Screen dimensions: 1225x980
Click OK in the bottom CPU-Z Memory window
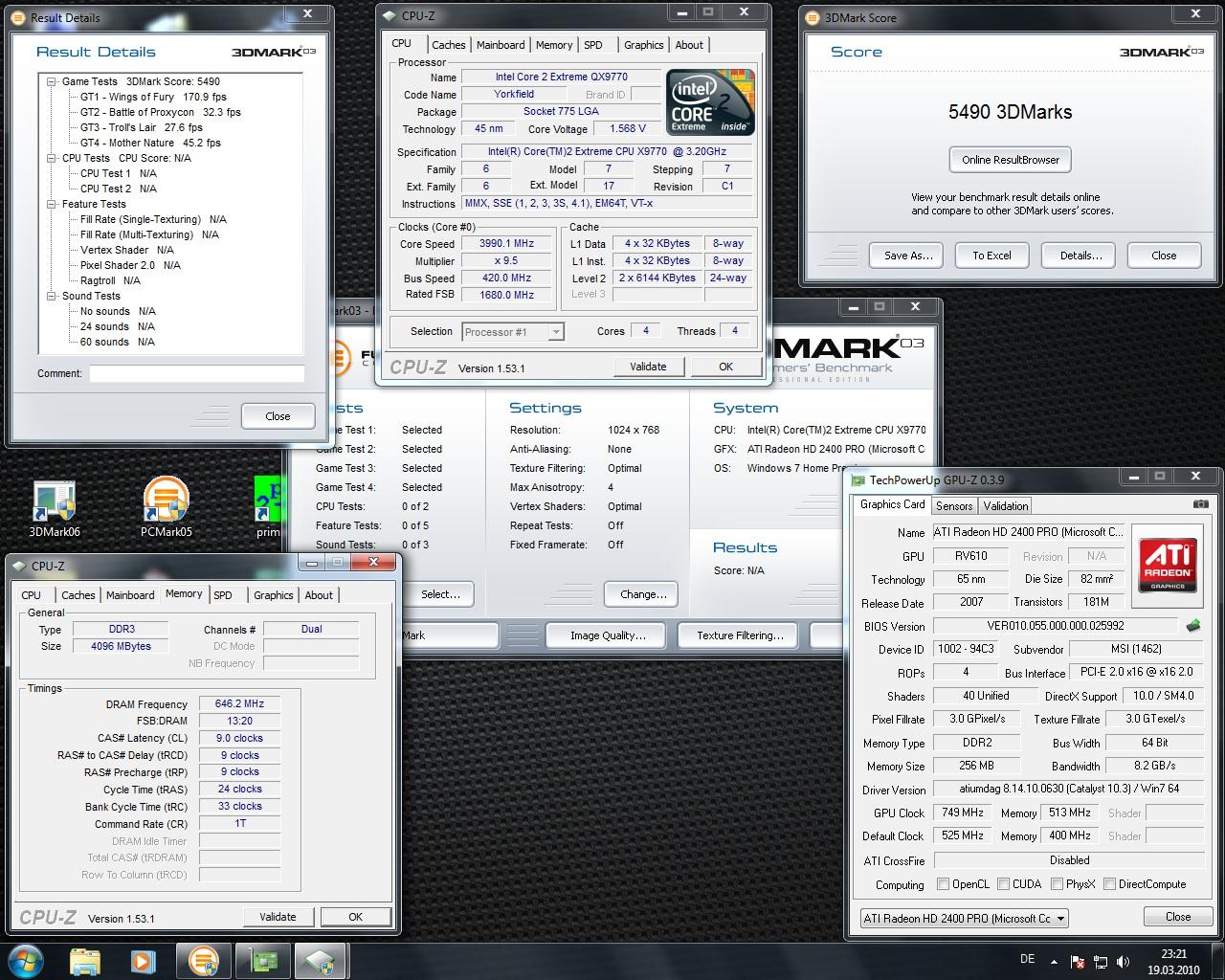tap(355, 917)
